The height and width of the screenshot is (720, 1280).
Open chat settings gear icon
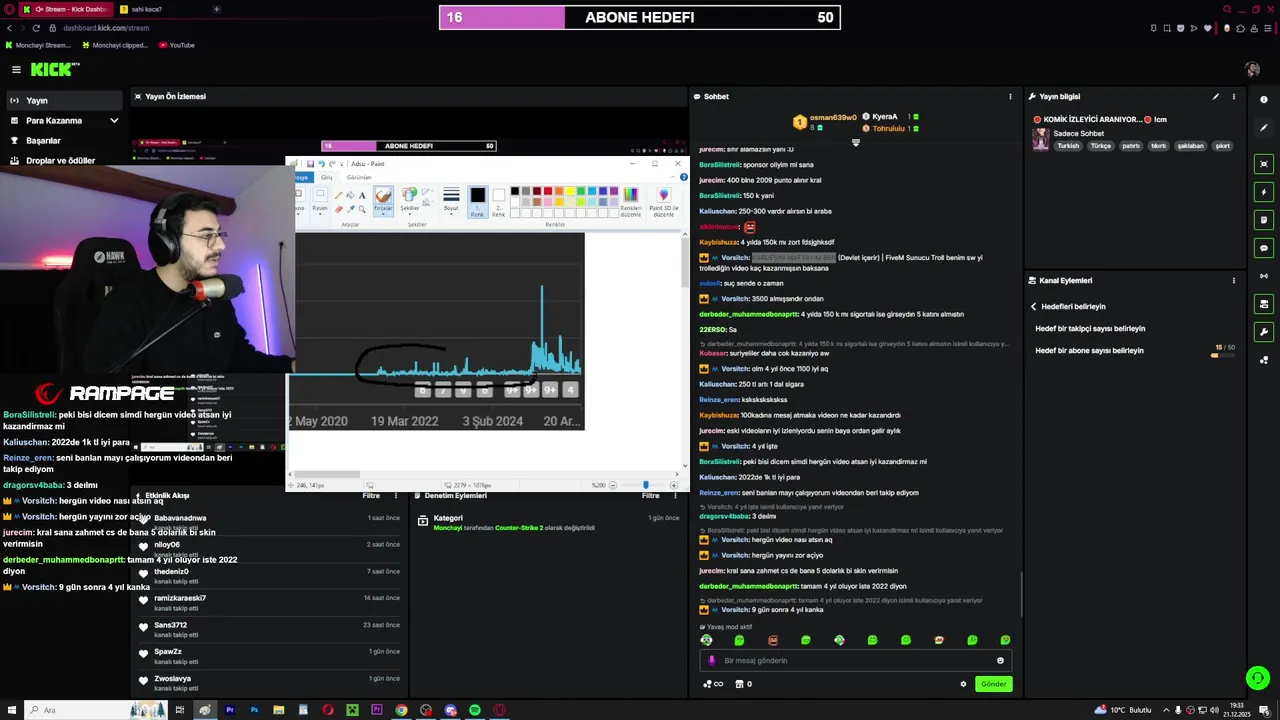click(x=963, y=684)
